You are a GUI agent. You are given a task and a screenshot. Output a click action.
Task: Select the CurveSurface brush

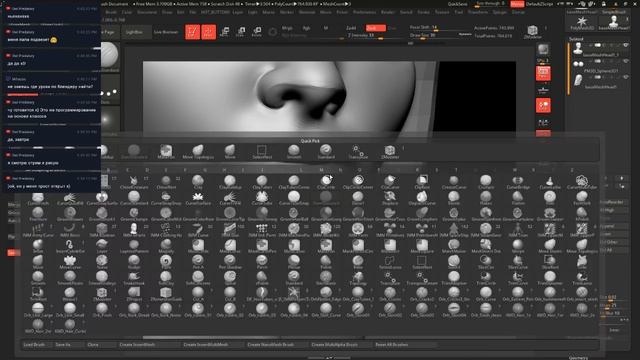tap(198, 199)
